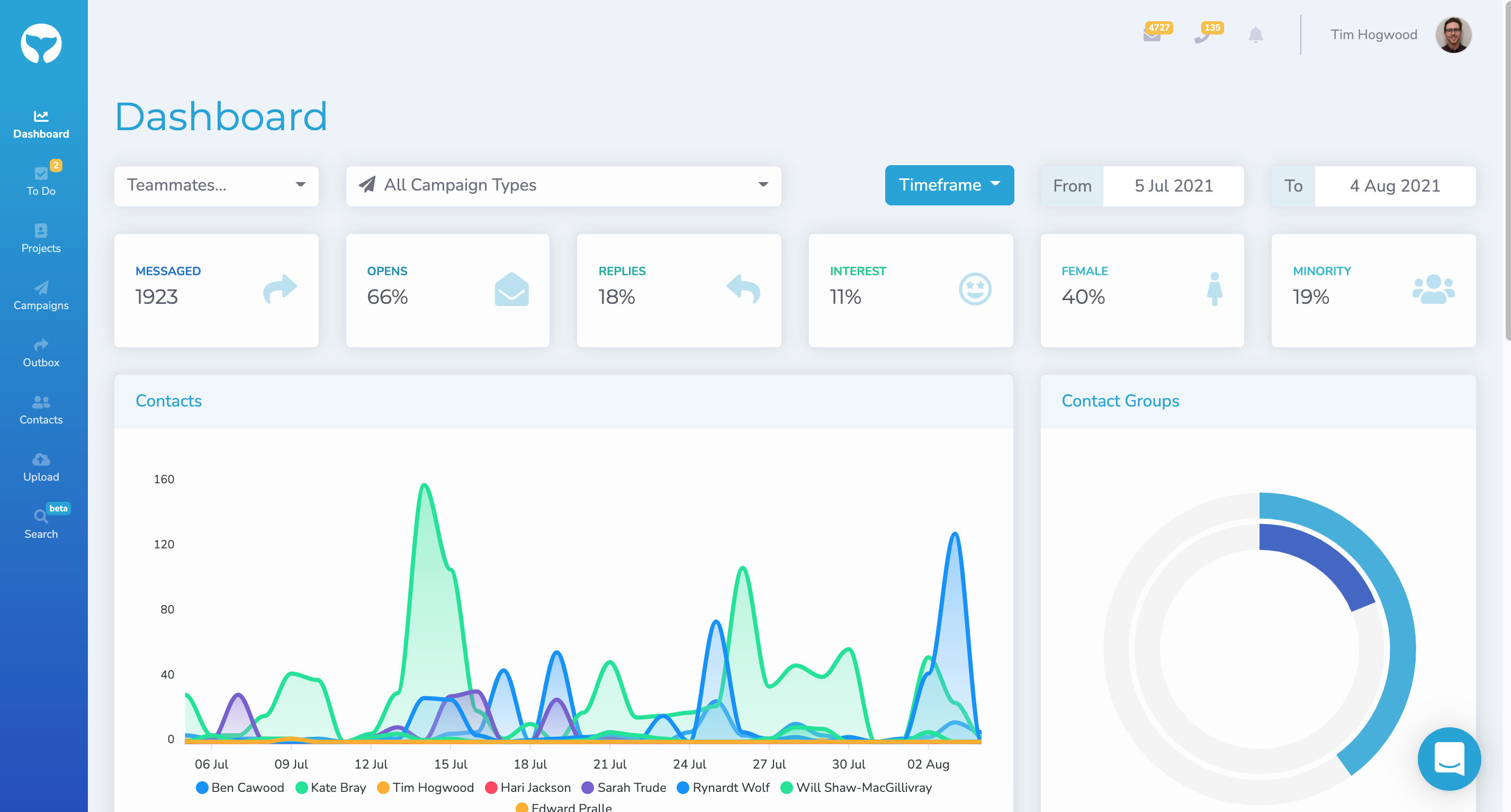Open the Messaged 1923 stat card
Viewport: 1511px width, 812px height.
tap(216, 290)
